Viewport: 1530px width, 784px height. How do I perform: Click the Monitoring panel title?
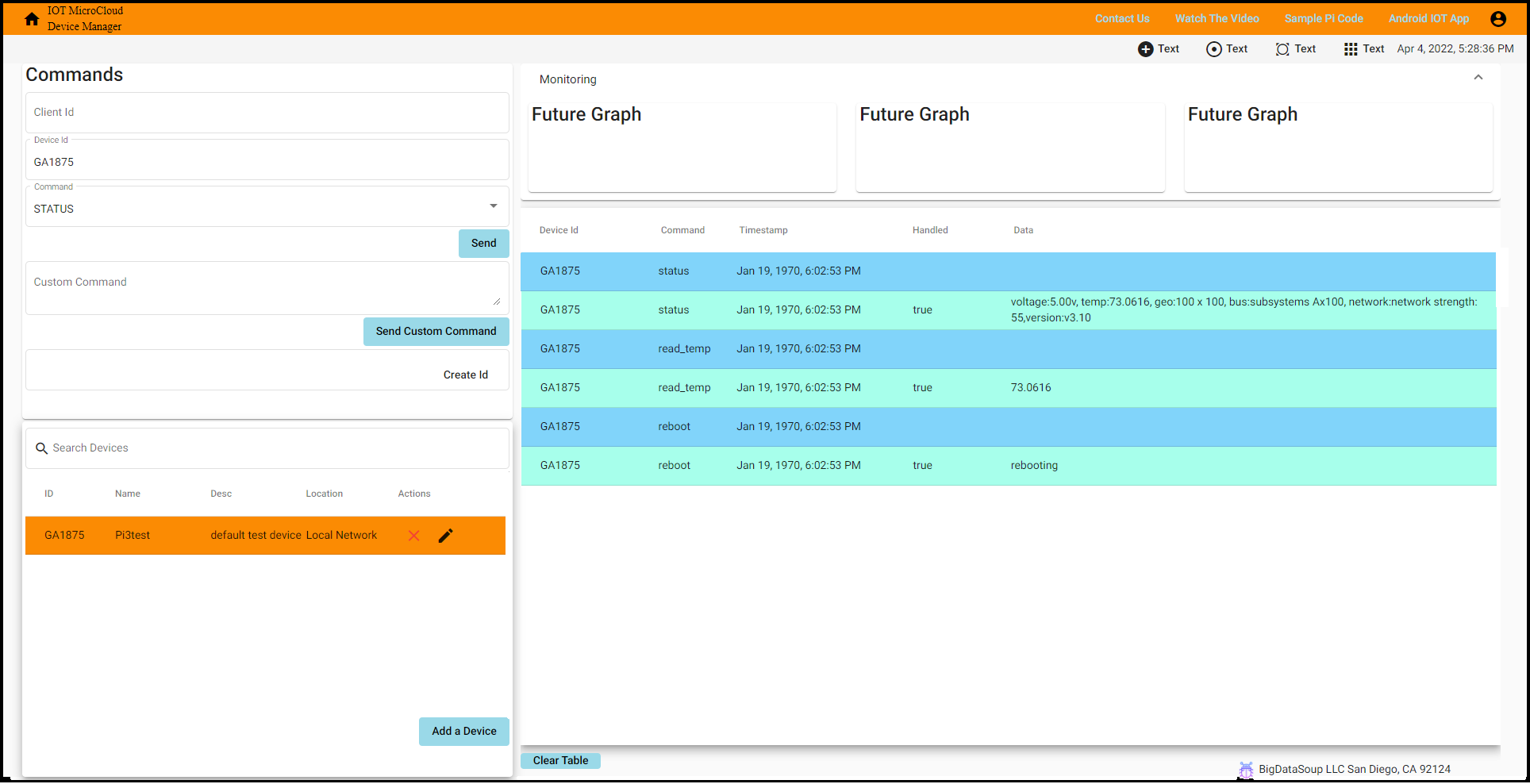pos(568,79)
